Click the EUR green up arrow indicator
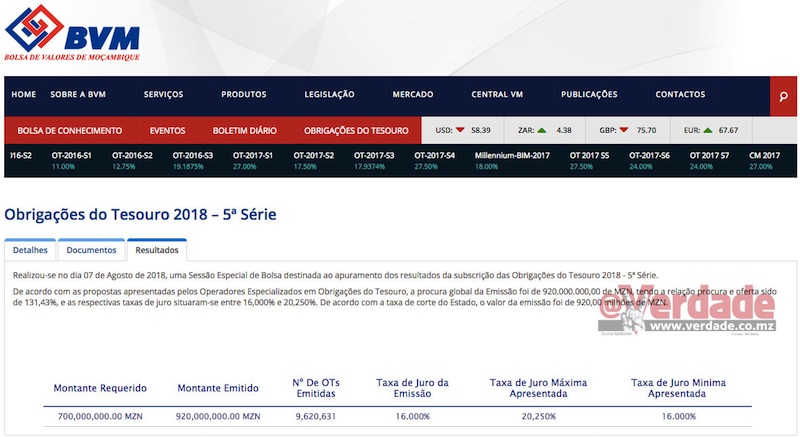This screenshot has height=437, width=800. point(706,131)
